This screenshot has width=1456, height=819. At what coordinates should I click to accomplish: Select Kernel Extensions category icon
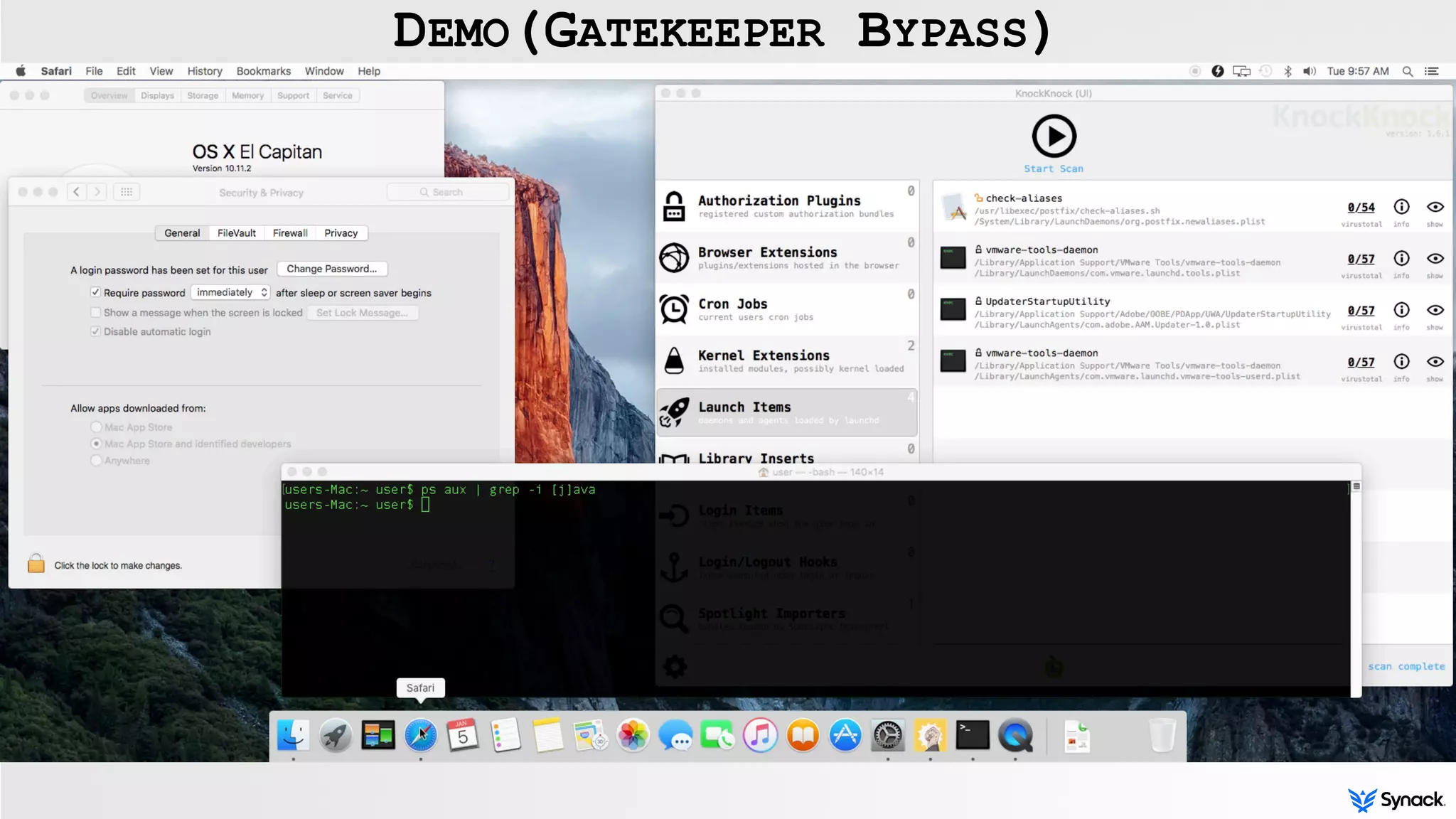click(x=674, y=360)
